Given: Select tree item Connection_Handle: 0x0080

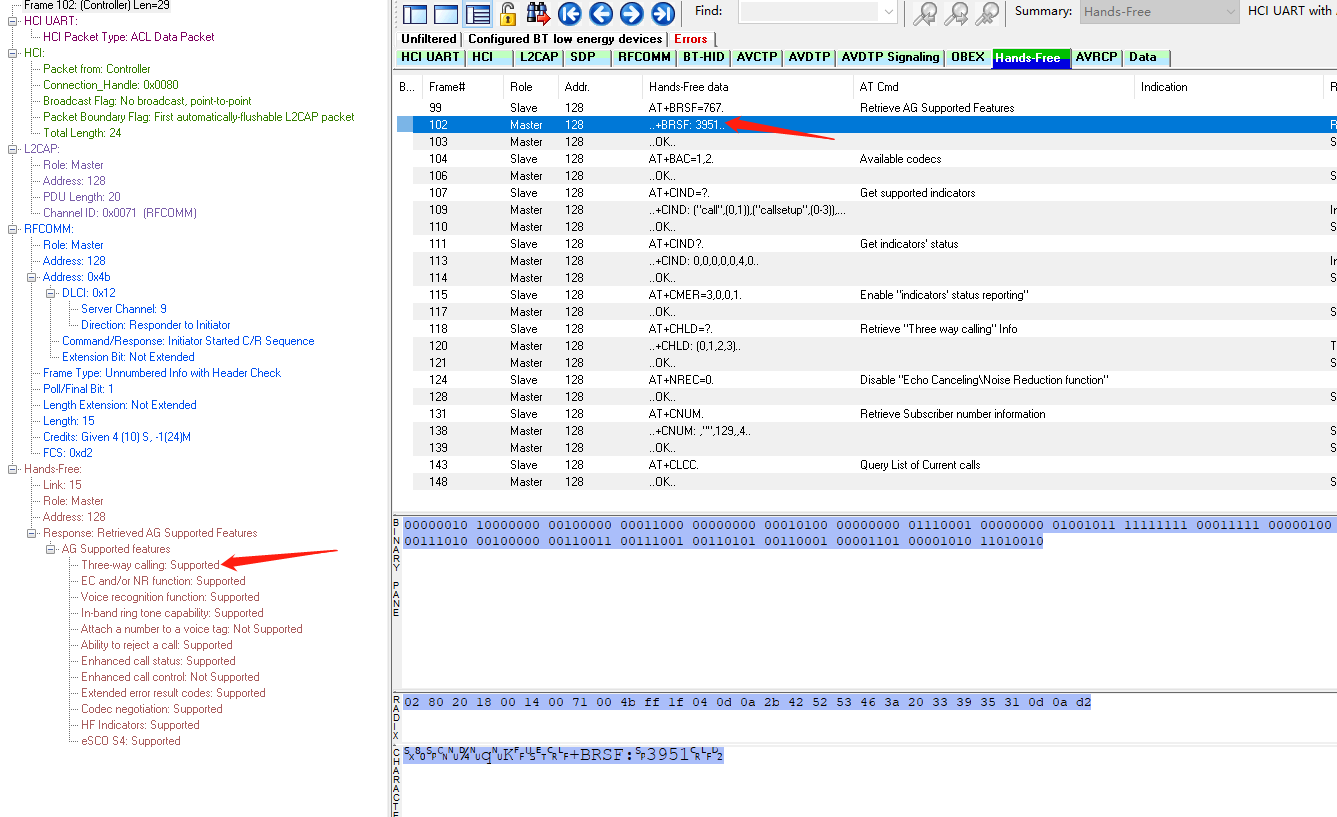Looking at the screenshot, I should [x=111, y=85].
